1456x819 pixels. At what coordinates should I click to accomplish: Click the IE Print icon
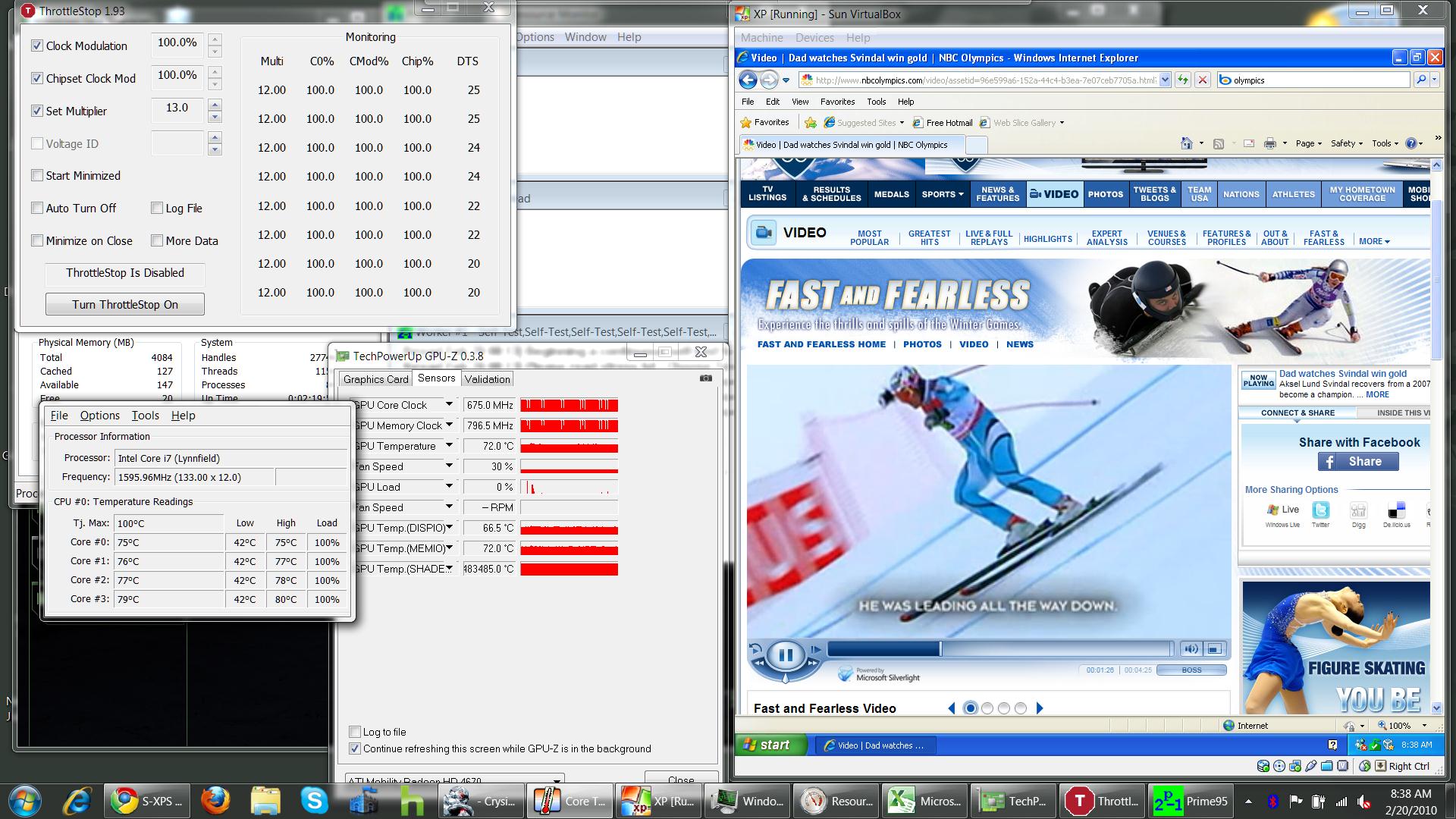click(1270, 143)
